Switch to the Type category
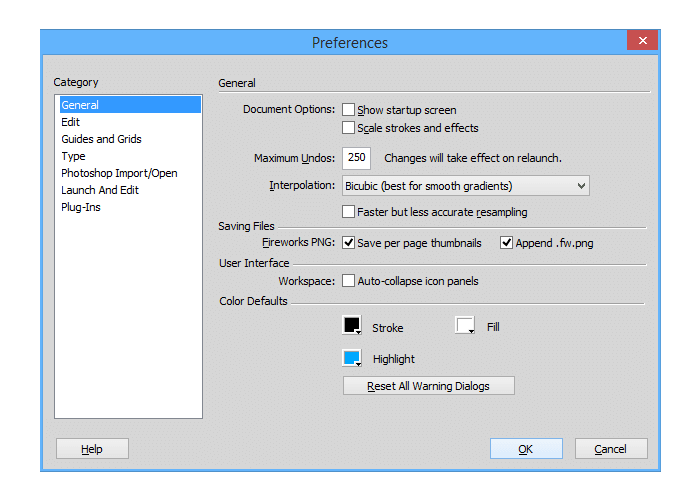The height and width of the screenshot is (500, 700). [73, 156]
